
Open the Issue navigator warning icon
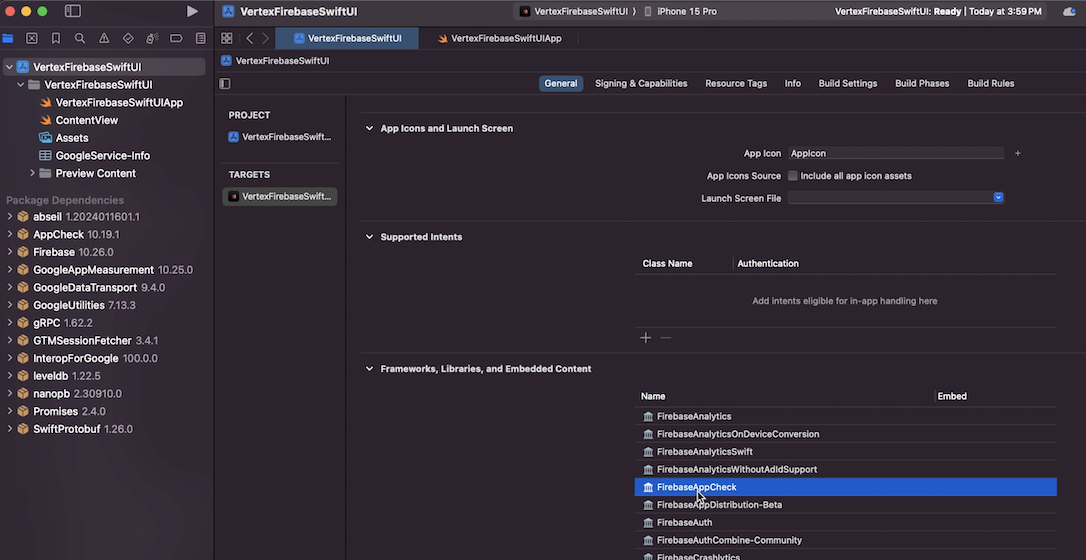point(104,38)
